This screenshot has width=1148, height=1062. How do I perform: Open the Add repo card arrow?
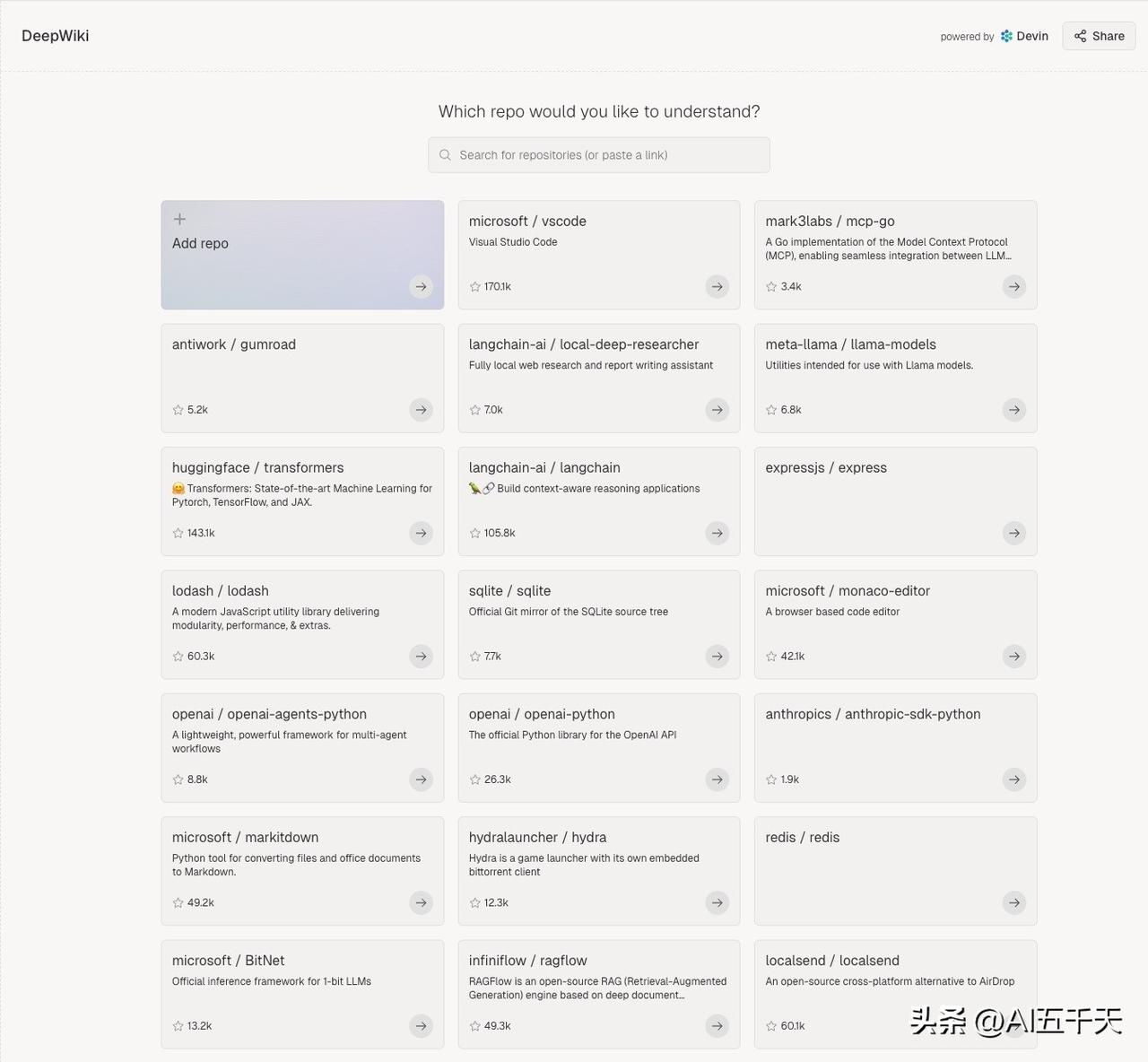click(x=421, y=287)
